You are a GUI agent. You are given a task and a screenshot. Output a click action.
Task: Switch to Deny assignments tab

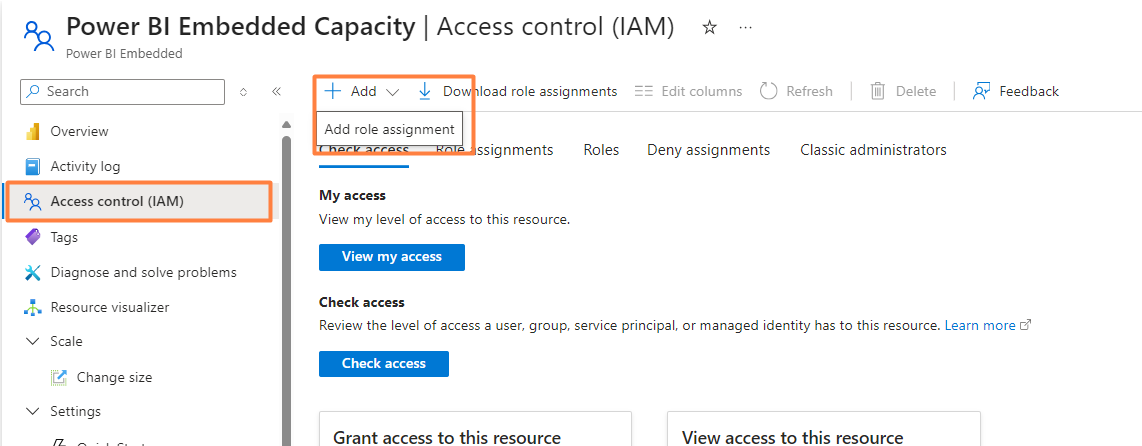(x=708, y=150)
